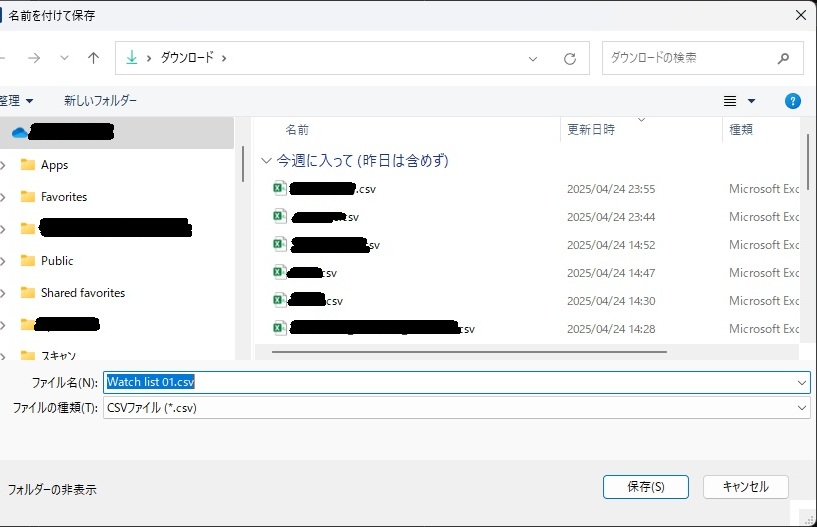Collapse the 今週に入って group
The image size is (817, 527).
coord(266,161)
